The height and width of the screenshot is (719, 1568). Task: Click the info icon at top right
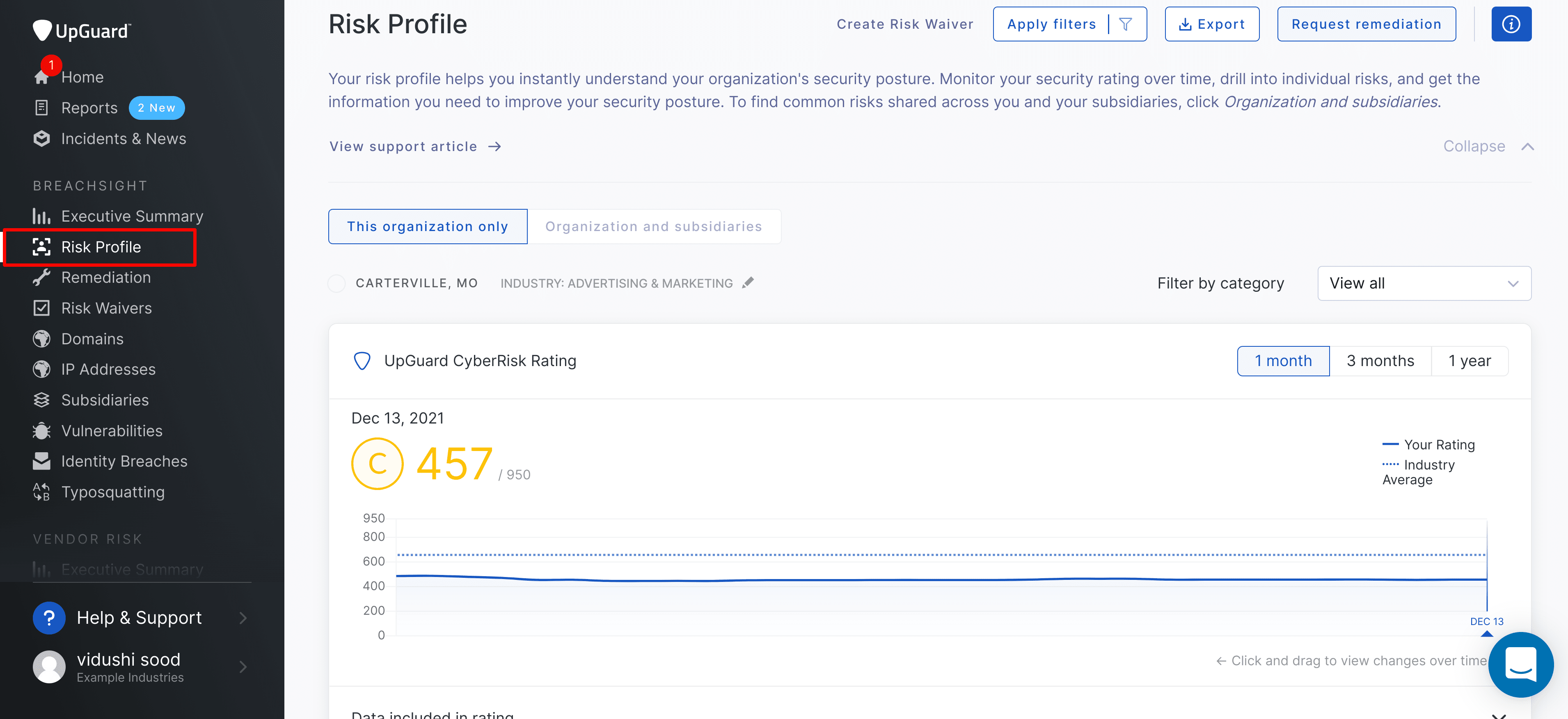tap(1511, 24)
